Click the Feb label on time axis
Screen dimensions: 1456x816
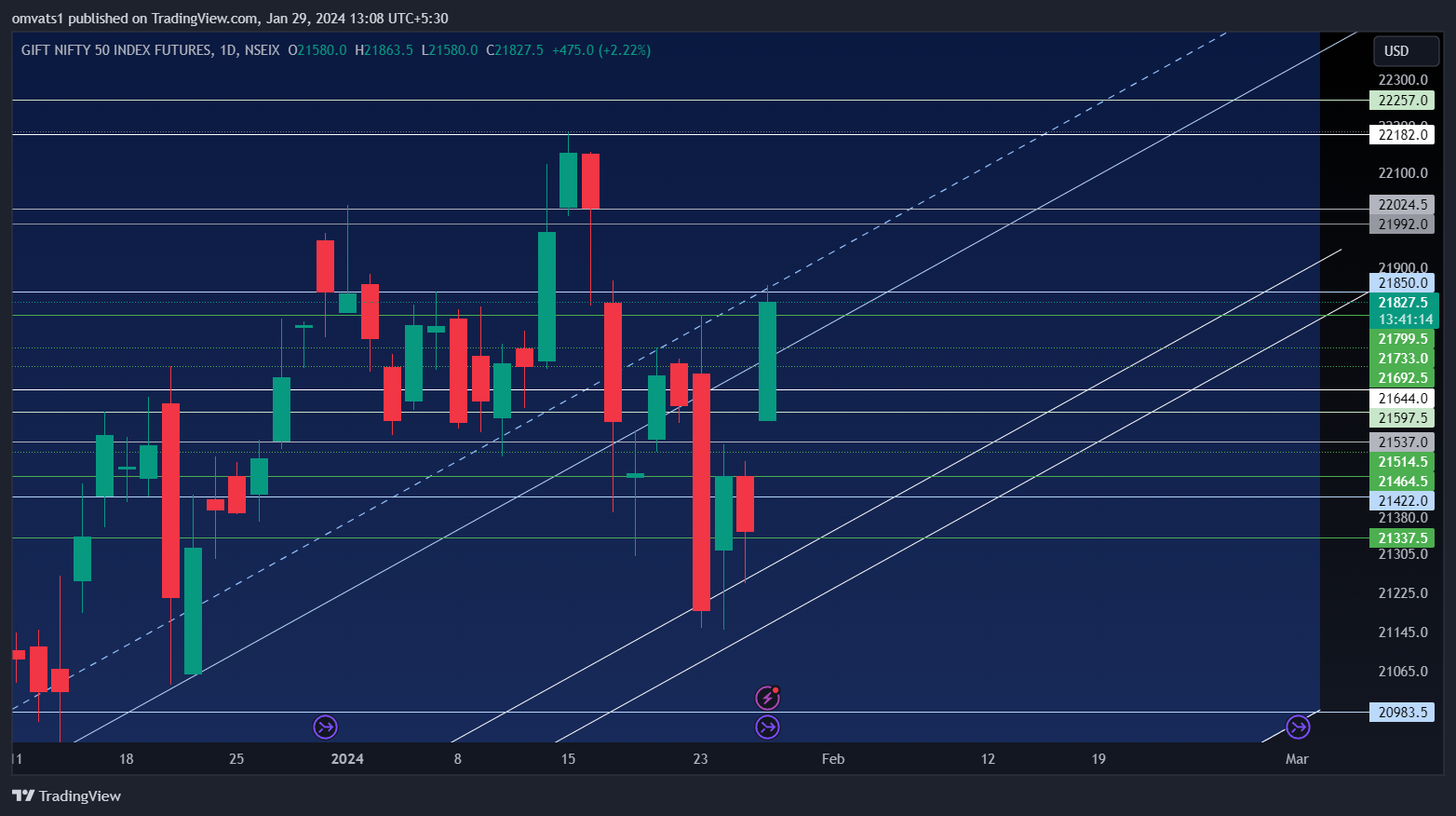(833, 759)
